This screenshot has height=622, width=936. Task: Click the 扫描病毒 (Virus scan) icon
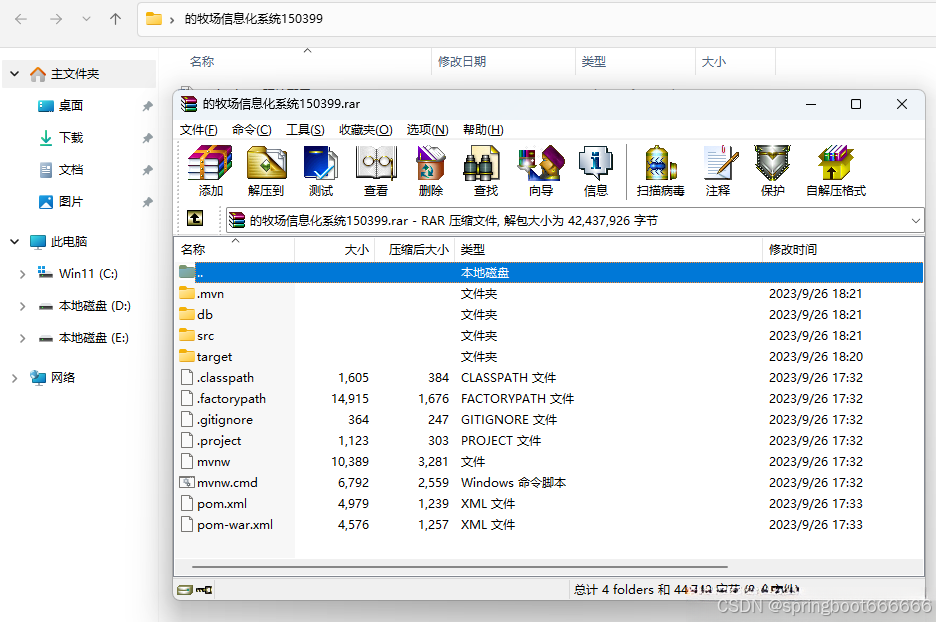click(x=660, y=171)
